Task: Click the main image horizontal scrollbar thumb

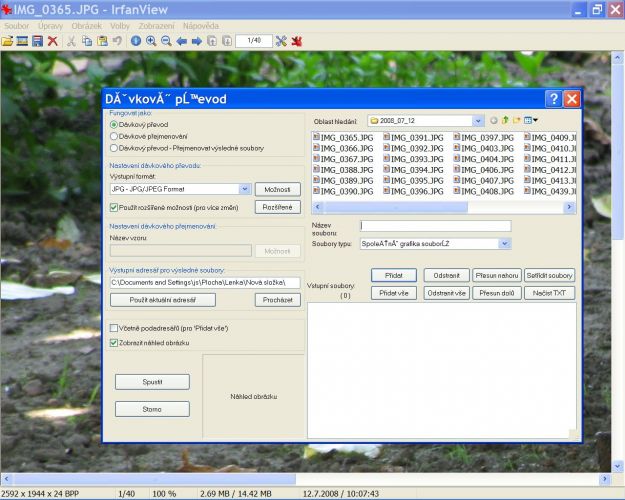Action: (x=155, y=478)
